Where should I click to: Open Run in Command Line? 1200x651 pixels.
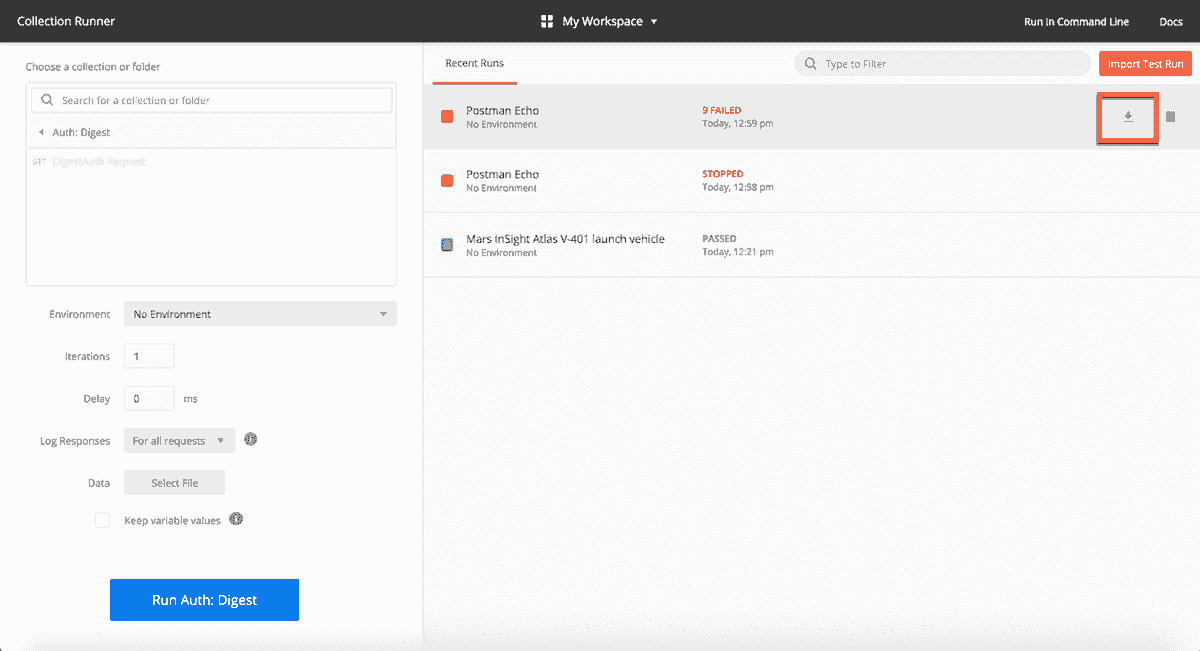tap(1076, 20)
